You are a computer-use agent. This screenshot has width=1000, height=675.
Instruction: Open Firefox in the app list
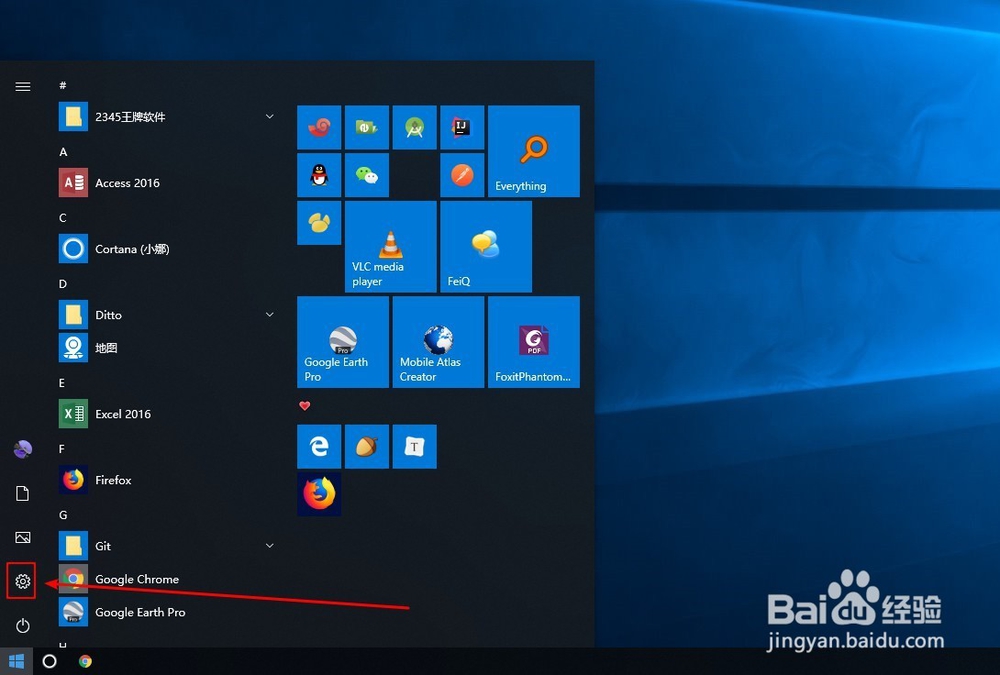tap(168, 480)
